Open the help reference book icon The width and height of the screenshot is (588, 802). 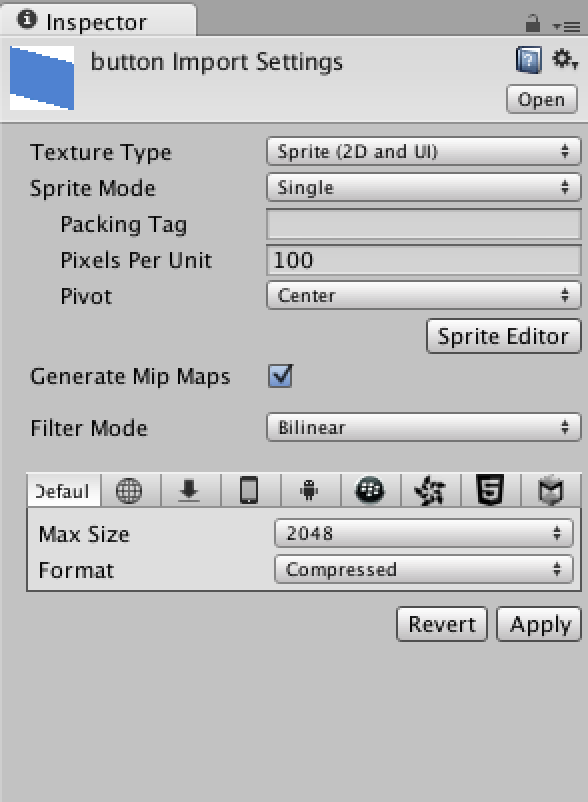[529, 60]
